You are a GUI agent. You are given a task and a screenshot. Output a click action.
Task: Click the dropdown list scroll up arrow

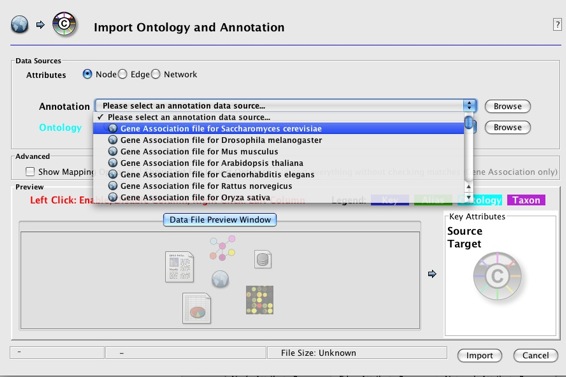pyautogui.click(x=469, y=187)
